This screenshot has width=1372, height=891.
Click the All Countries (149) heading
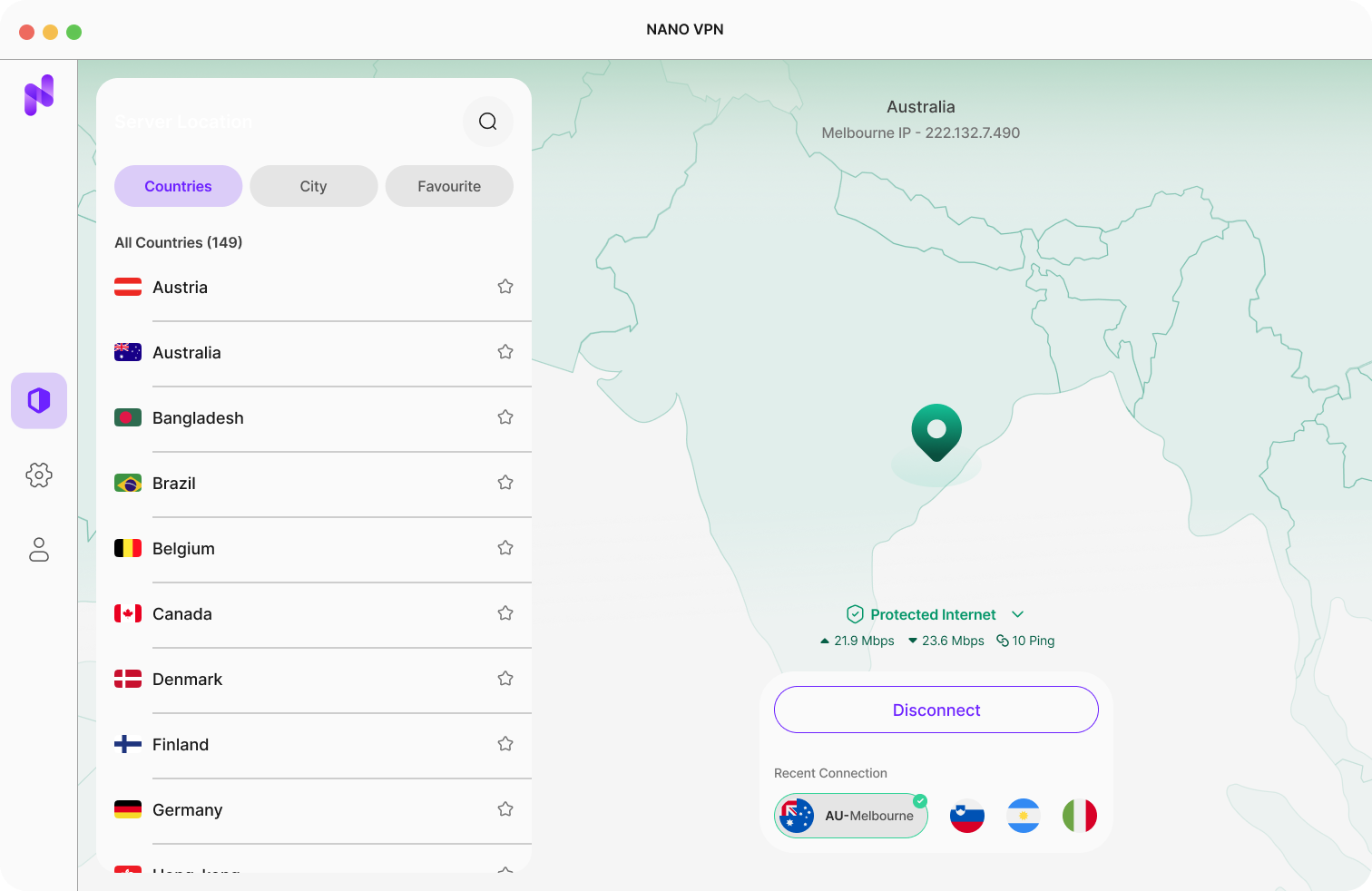(178, 242)
